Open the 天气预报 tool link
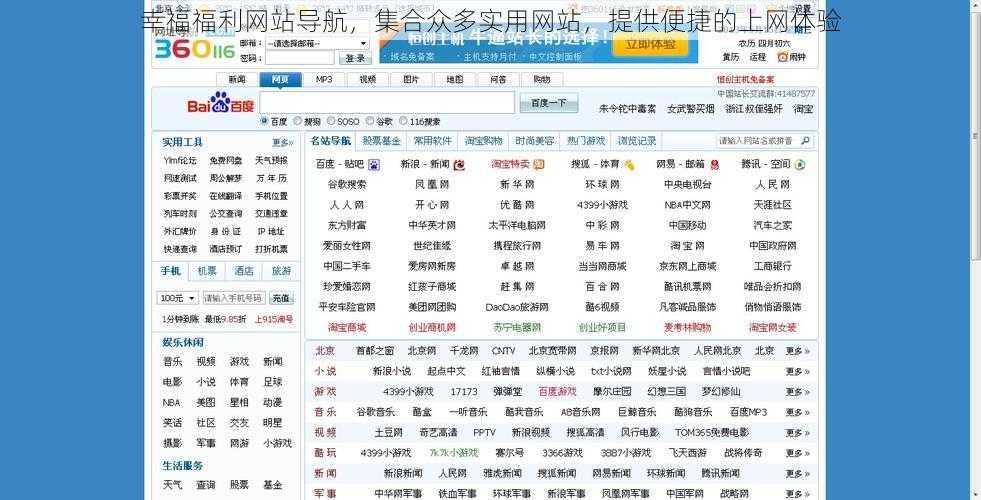 pos(271,161)
